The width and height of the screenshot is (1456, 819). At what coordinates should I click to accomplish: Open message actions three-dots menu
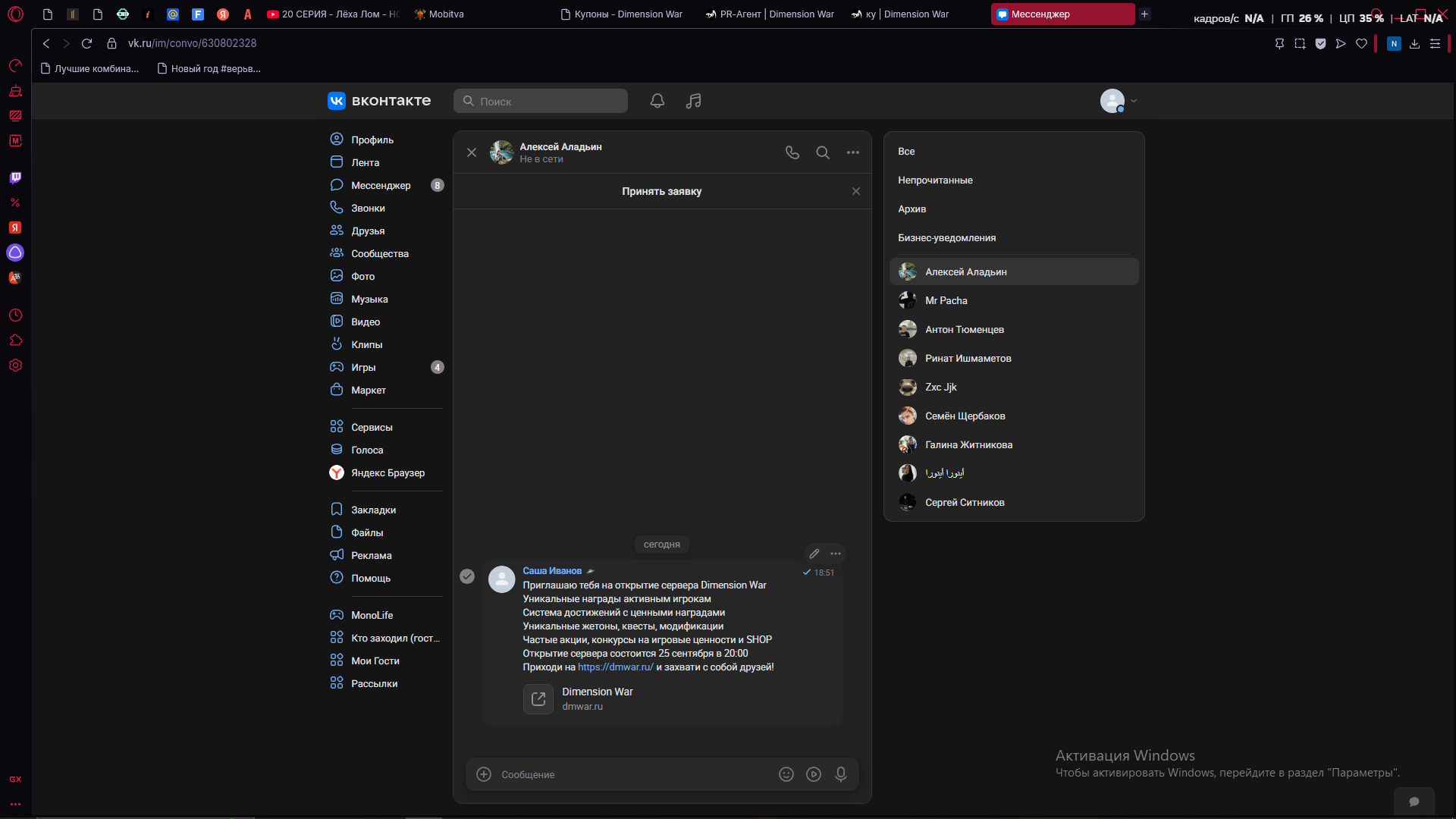point(836,554)
